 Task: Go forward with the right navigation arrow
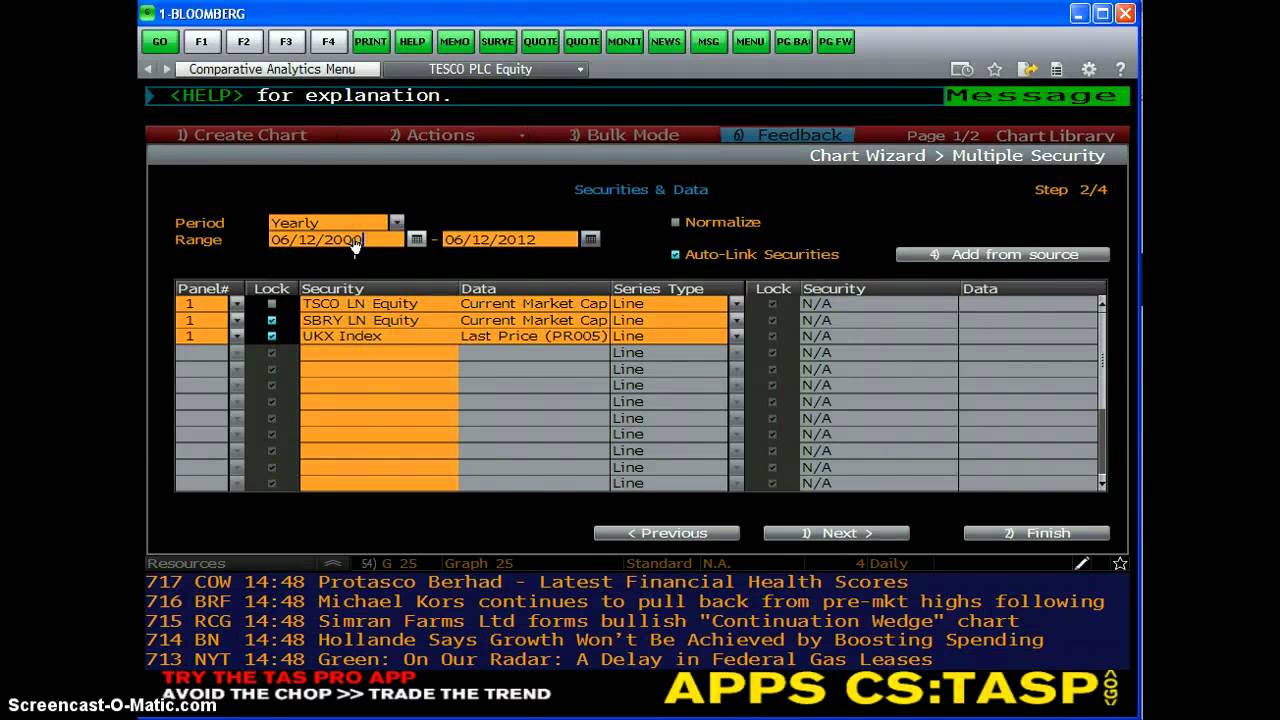(166, 69)
